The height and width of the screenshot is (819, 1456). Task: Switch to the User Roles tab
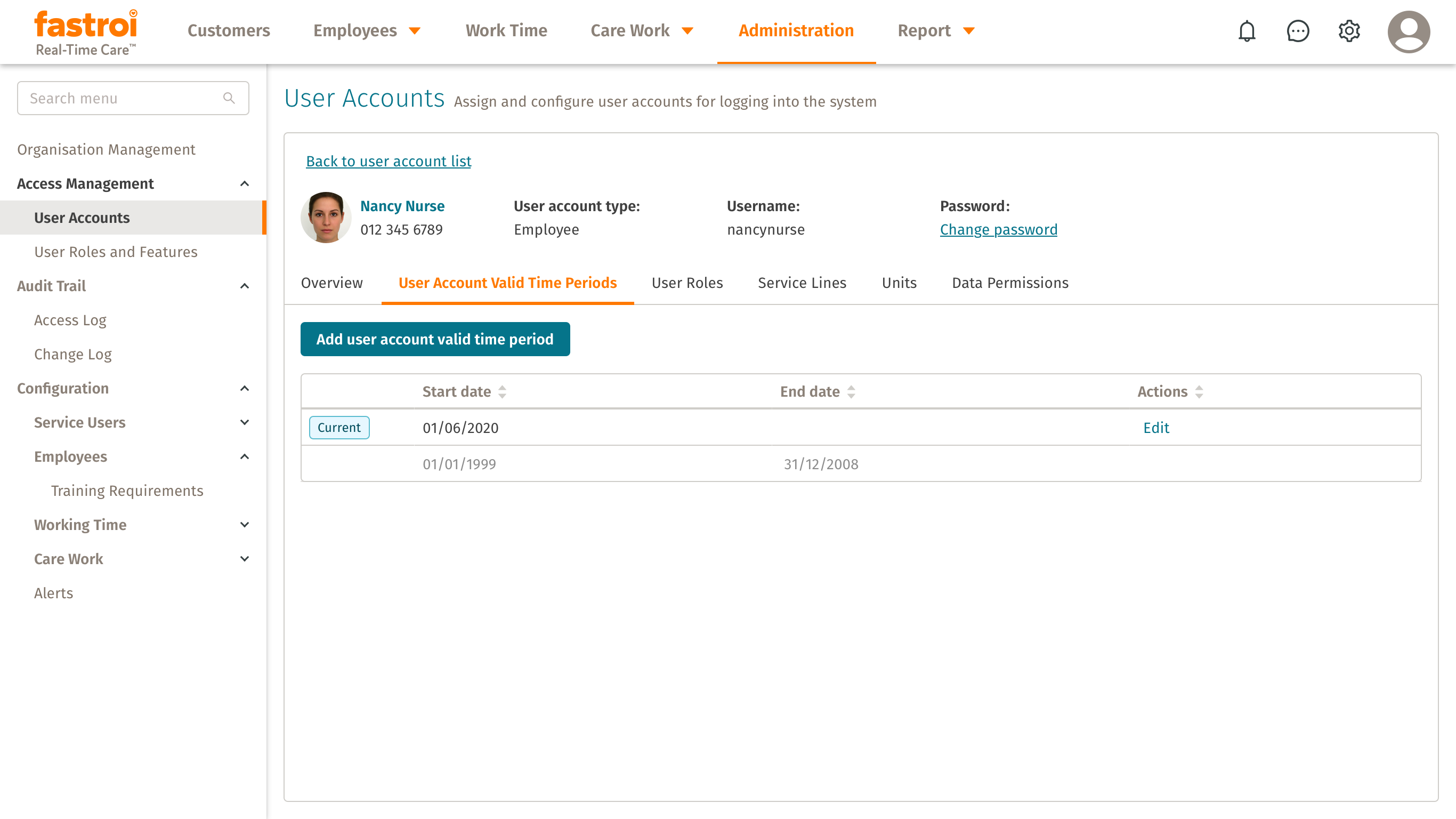tap(687, 283)
